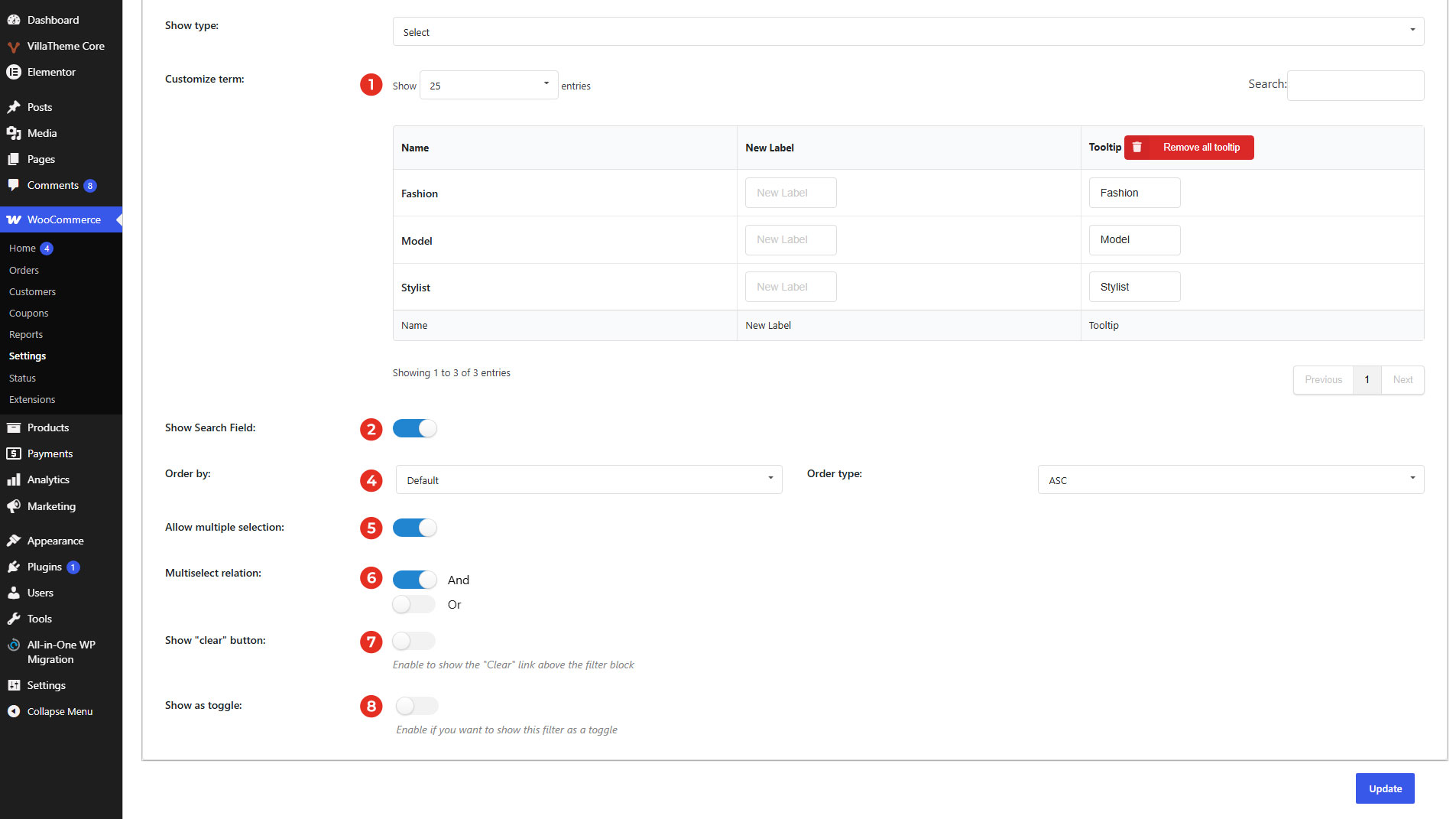This screenshot has width=1456, height=819.
Task: Click the Update button
Action: 1384,788
